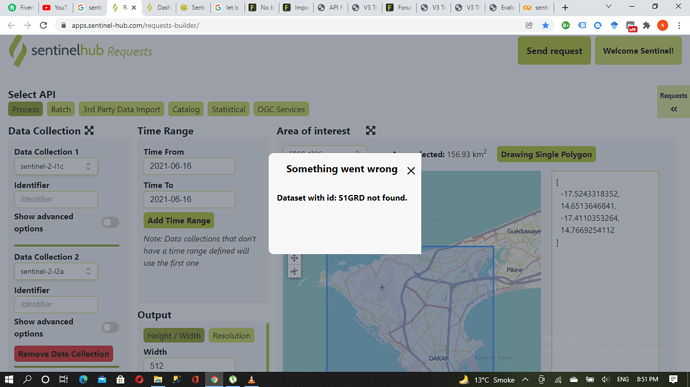Screen dimensions: 690x387
Task: Open the Windows Start menu
Action: pyautogui.click(x=8, y=380)
